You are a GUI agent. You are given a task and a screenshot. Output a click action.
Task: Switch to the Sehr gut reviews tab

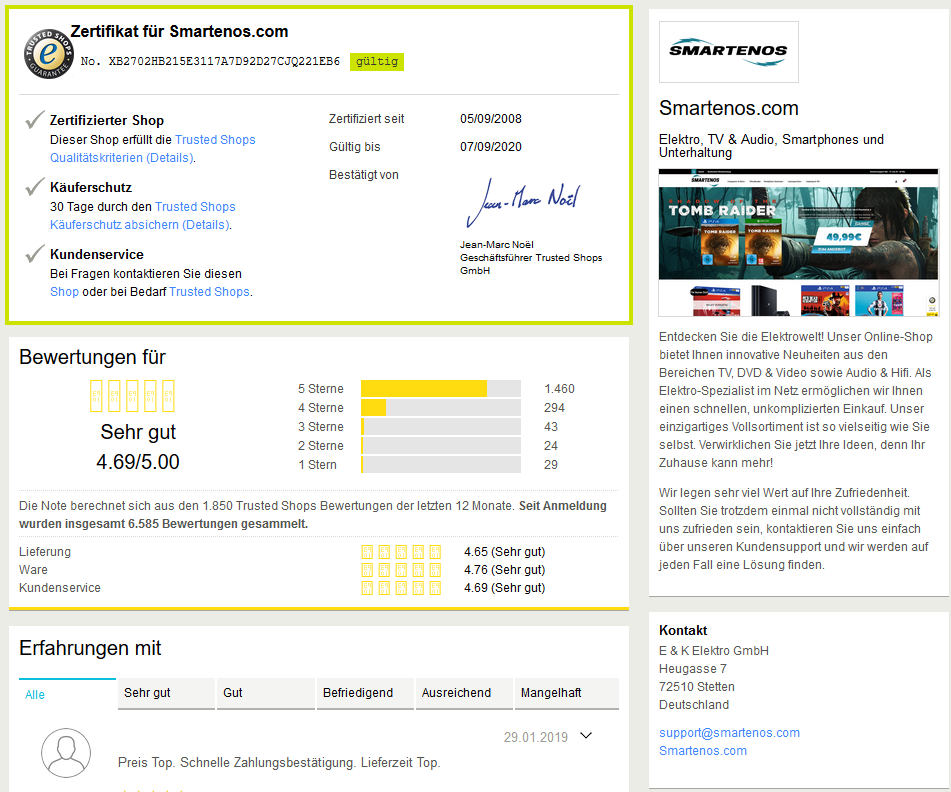point(166,693)
